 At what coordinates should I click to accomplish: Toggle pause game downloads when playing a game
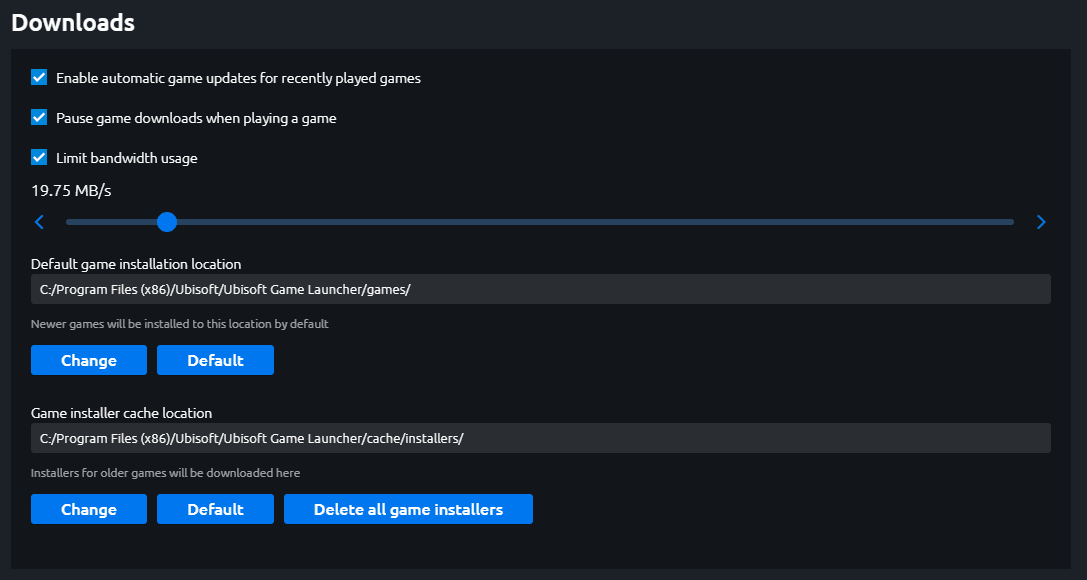pos(38,117)
